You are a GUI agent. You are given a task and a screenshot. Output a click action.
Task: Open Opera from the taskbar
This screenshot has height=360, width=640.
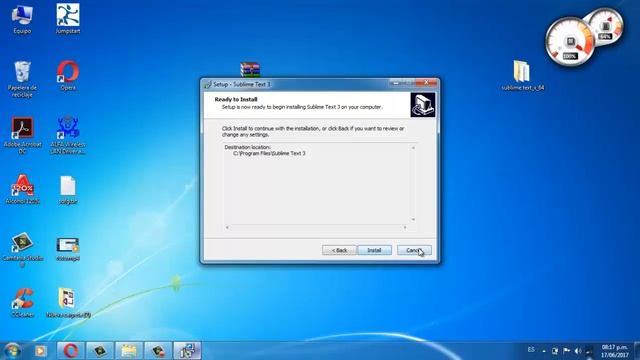71,351
